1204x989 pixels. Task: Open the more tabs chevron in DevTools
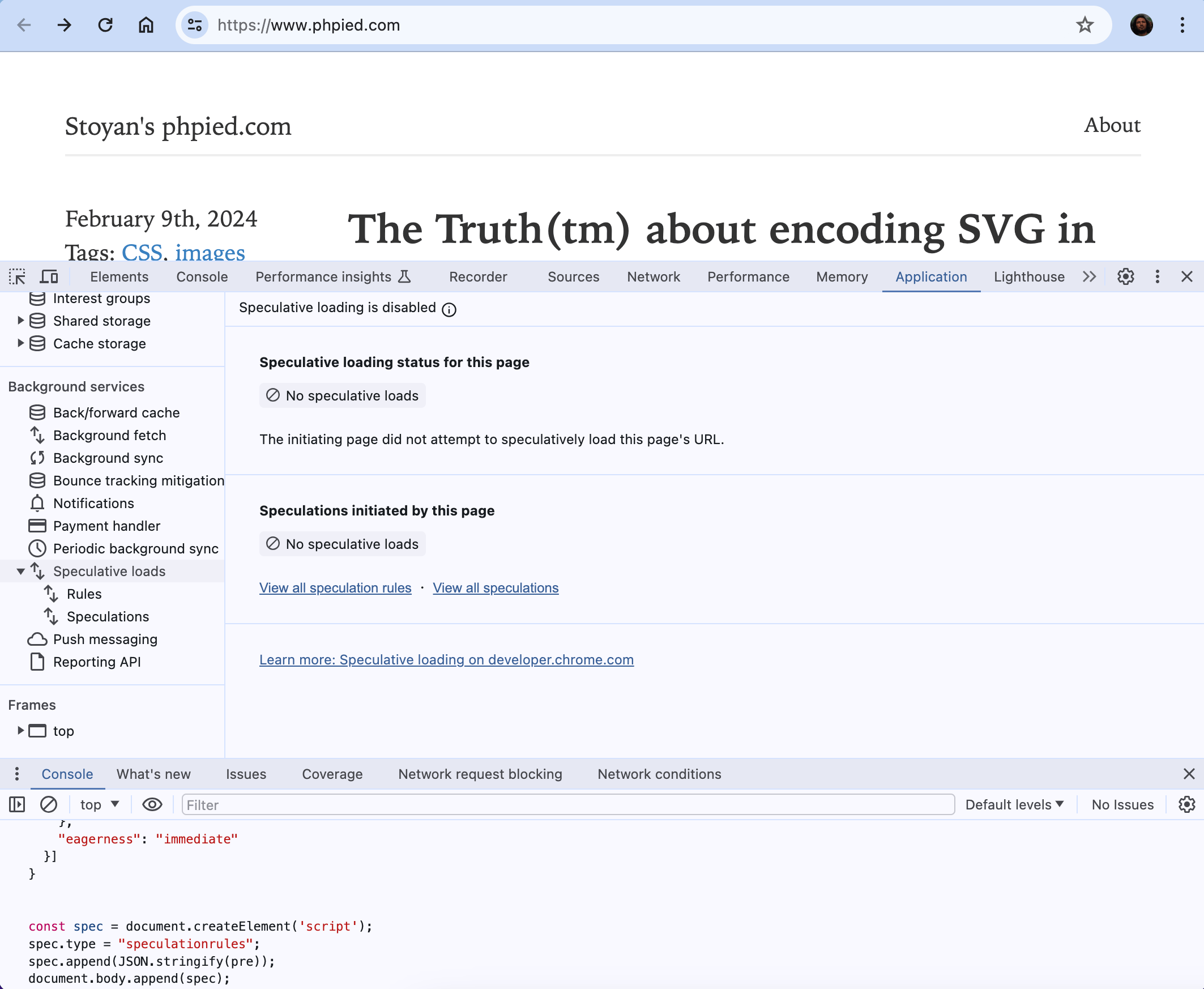pos(1089,277)
